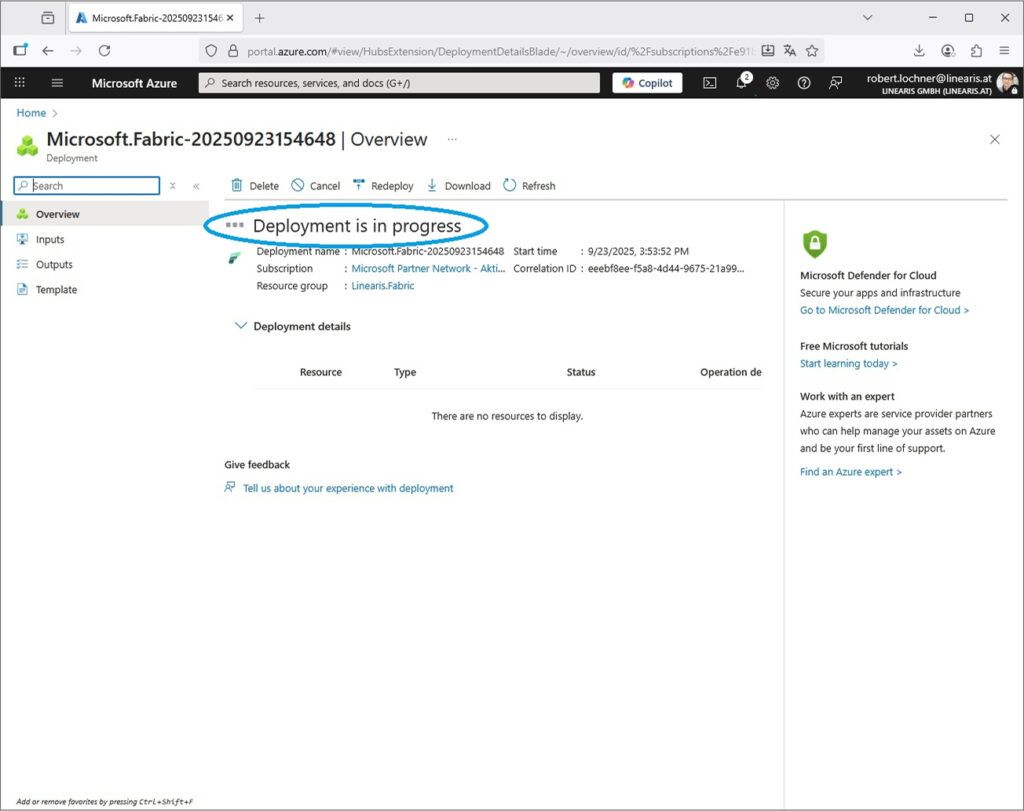This screenshot has height=811, width=1024.
Task: Open the Microsoft Partner Network subscription link
Action: [428, 268]
